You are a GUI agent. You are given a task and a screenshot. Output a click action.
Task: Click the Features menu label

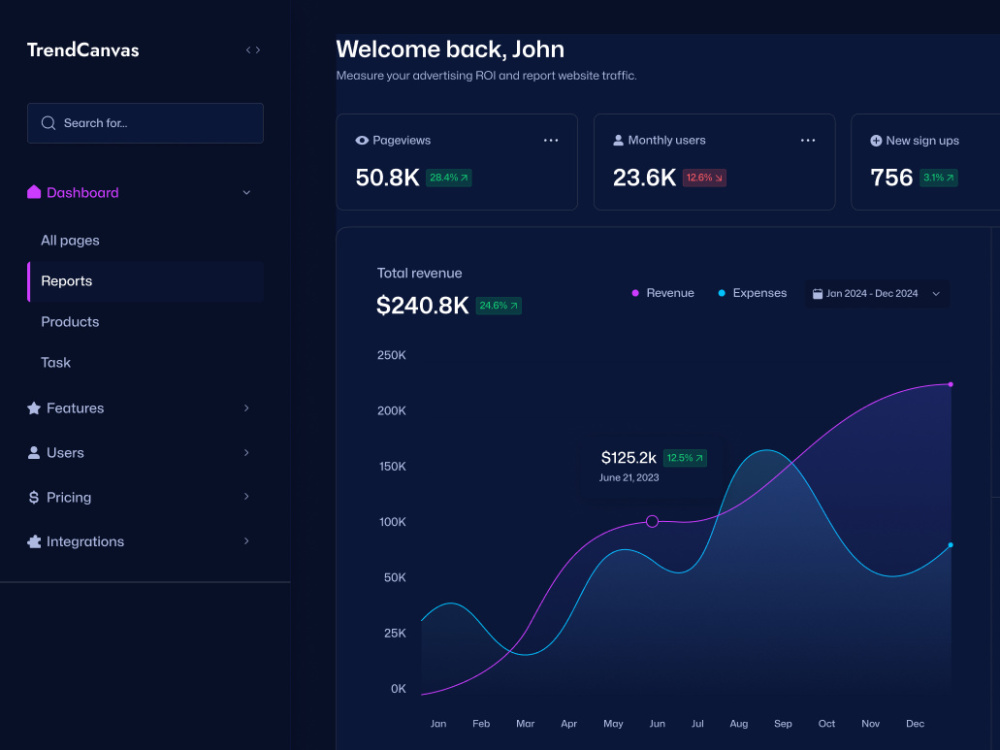click(75, 408)
